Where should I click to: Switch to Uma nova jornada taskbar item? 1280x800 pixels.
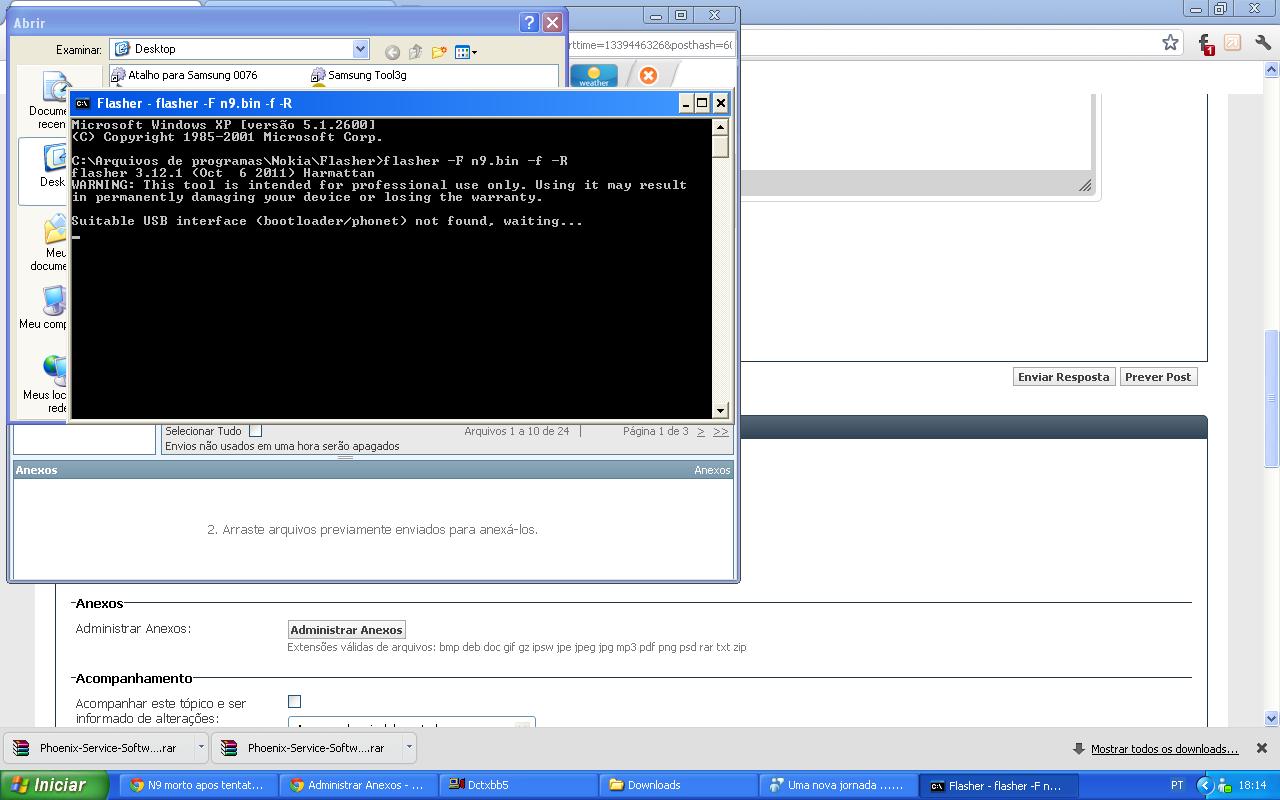click(x=838, y=785)
